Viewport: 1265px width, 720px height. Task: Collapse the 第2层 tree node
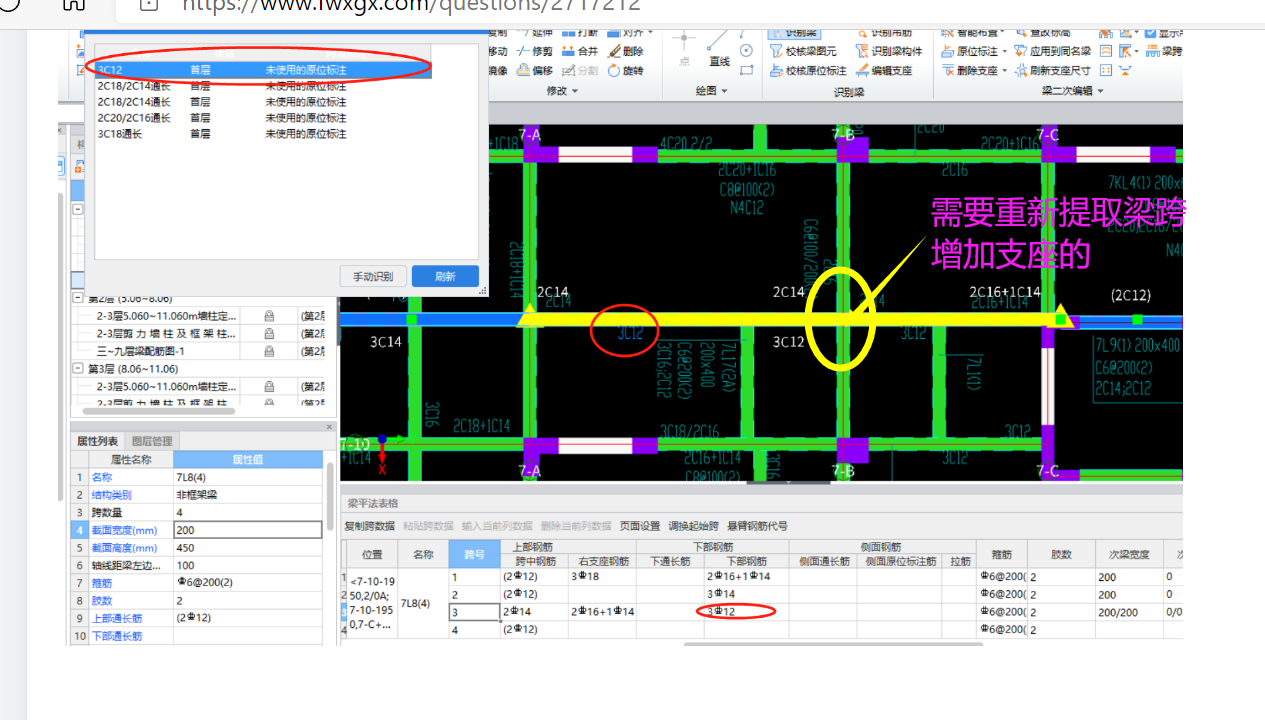point(78,298)
